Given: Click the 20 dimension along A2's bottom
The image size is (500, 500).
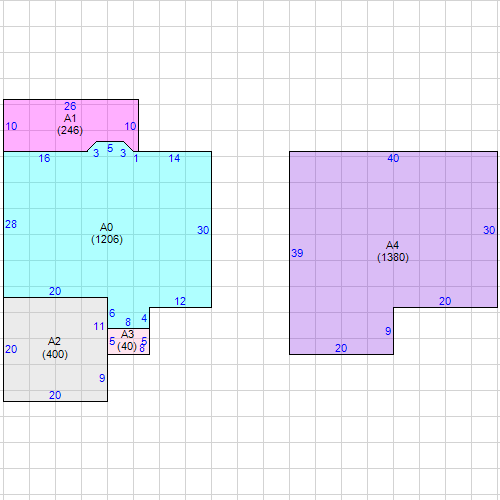Looking at the screenshot, I should (x=55, y=395).
